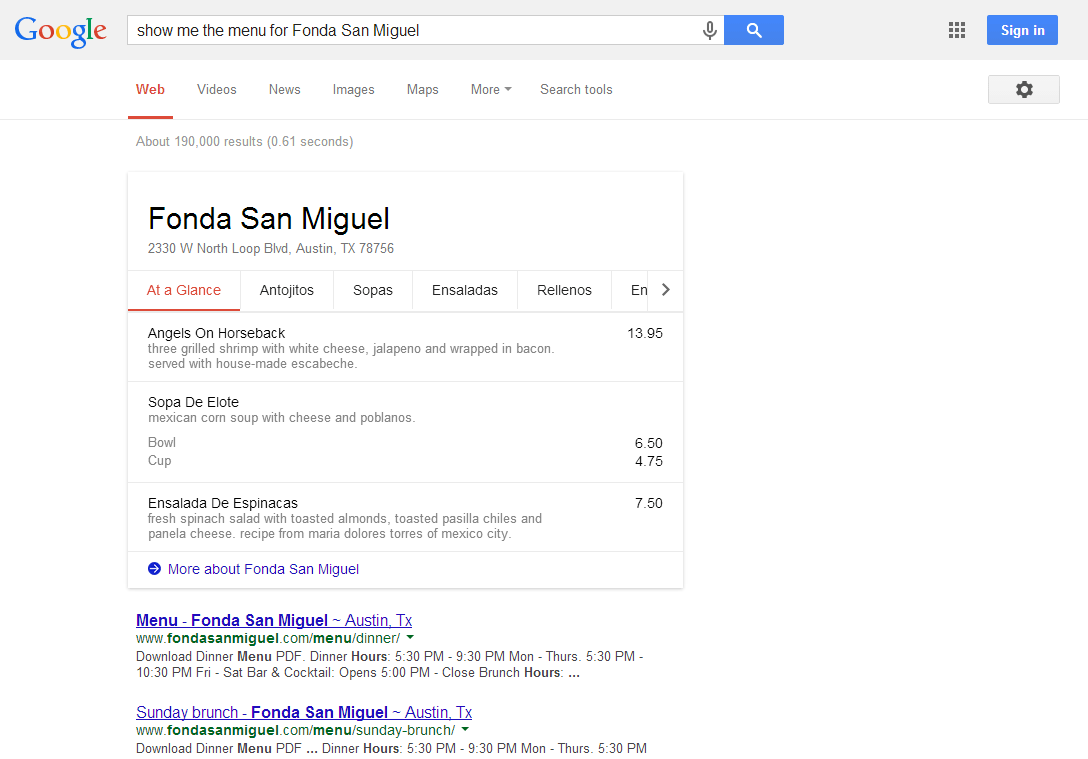Click the blue search magnifier button
The image size is (1088, 759).
click(754, 30)
